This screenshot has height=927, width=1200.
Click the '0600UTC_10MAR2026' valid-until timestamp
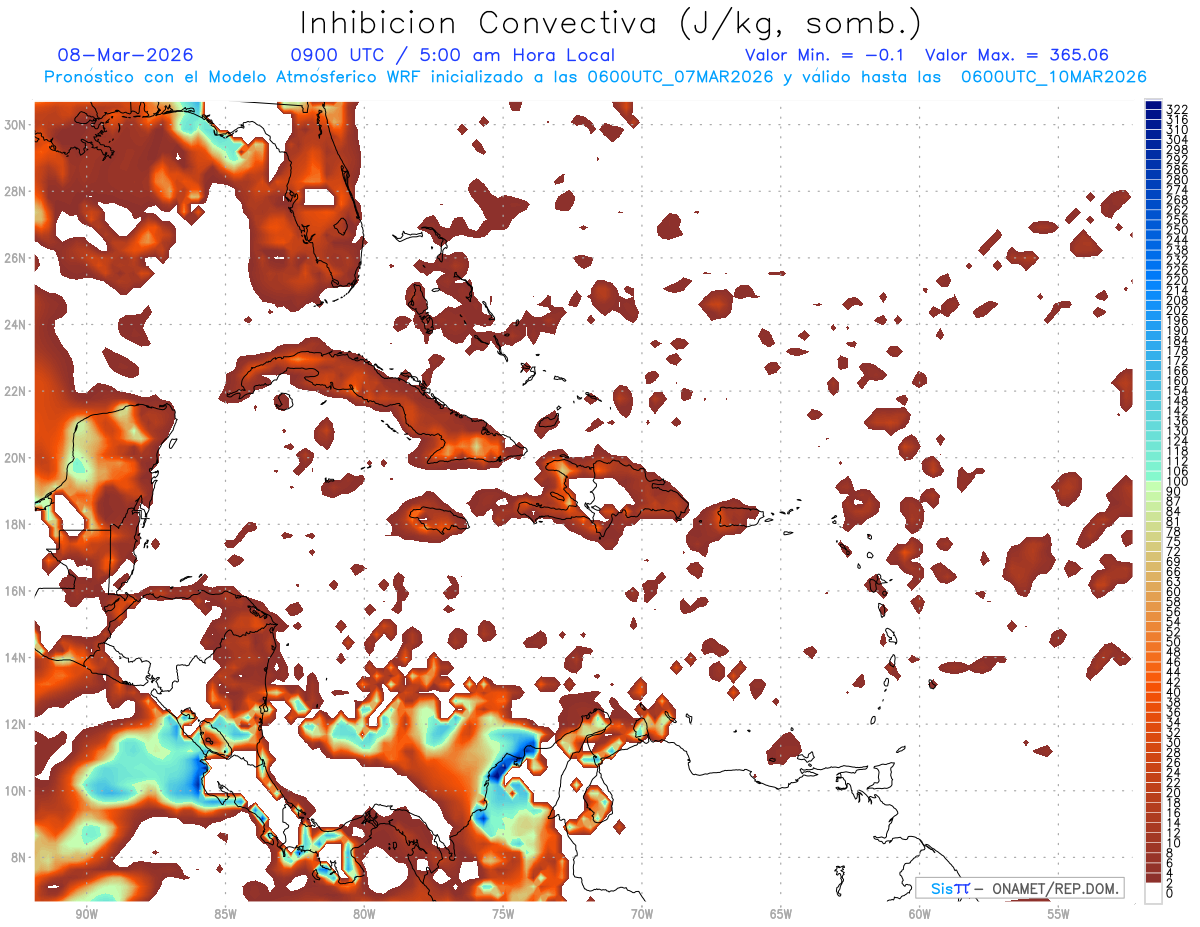[x=1053, y=77]
